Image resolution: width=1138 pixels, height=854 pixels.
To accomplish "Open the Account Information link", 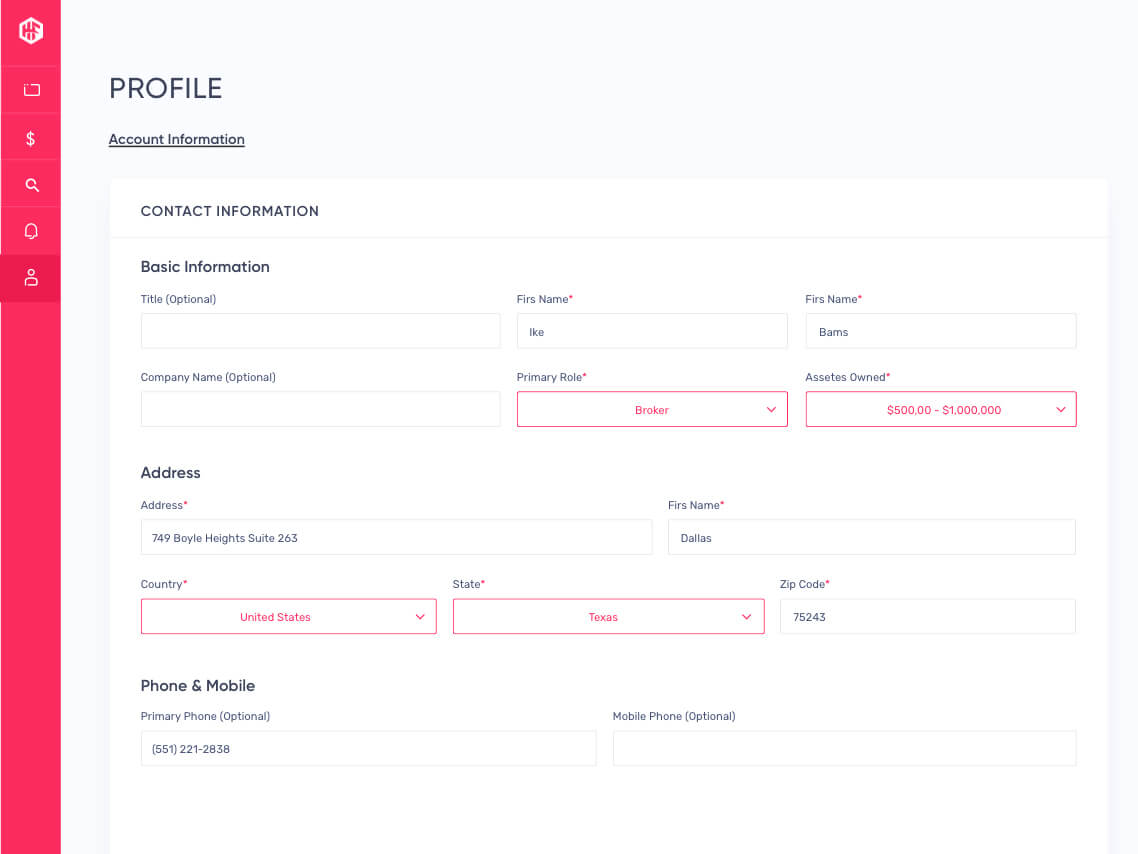I will click(176, 139).
